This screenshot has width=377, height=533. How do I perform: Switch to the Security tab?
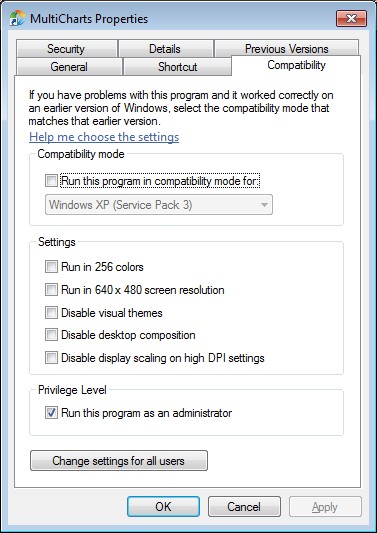point(66,49)
